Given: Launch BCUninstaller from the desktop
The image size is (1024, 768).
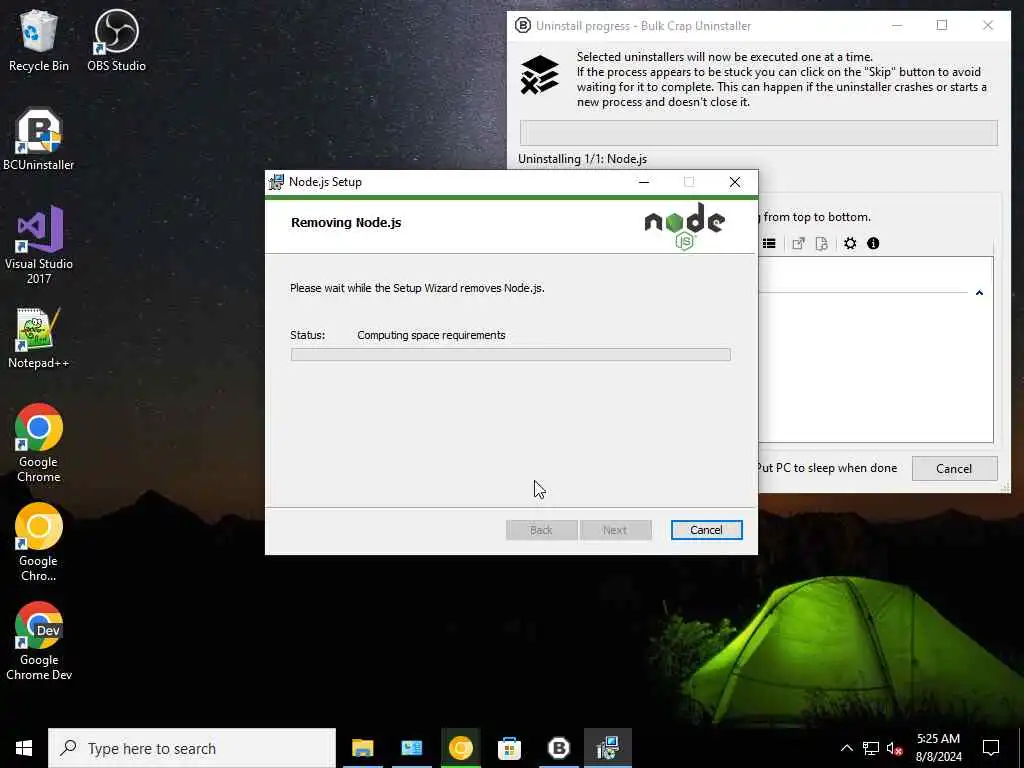Looking at the screenshot, I should pyautogui.click(x=39, y=139).
